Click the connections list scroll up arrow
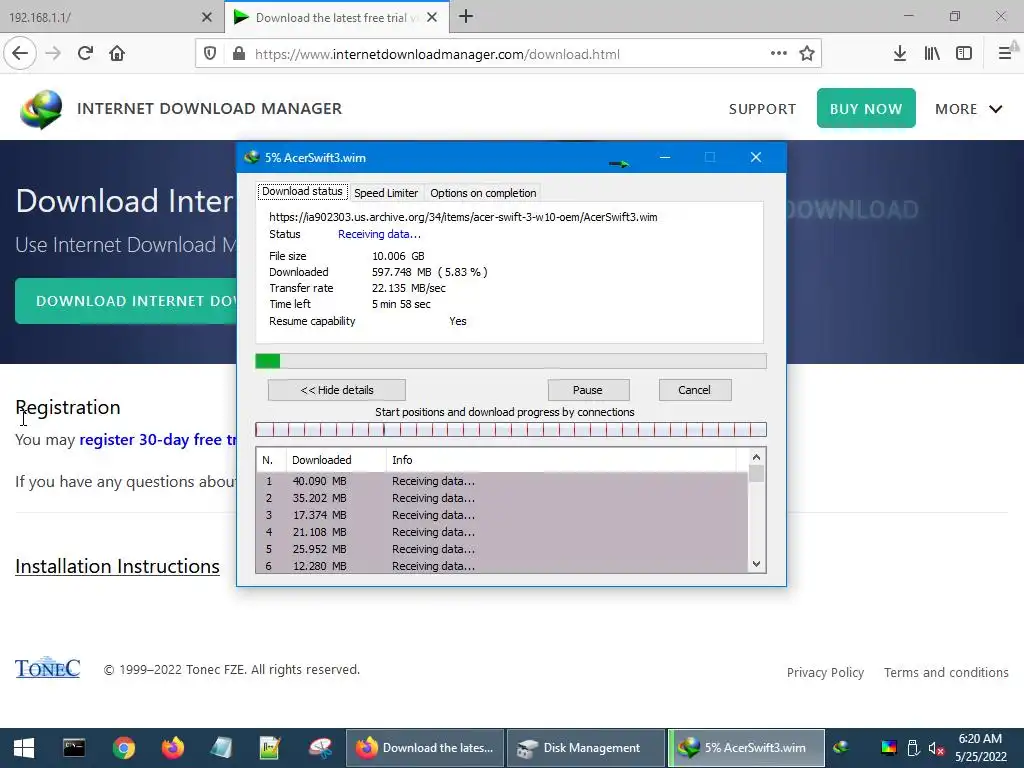The width and height of the screenshot is (1024, 768). [x=756, y=457]
